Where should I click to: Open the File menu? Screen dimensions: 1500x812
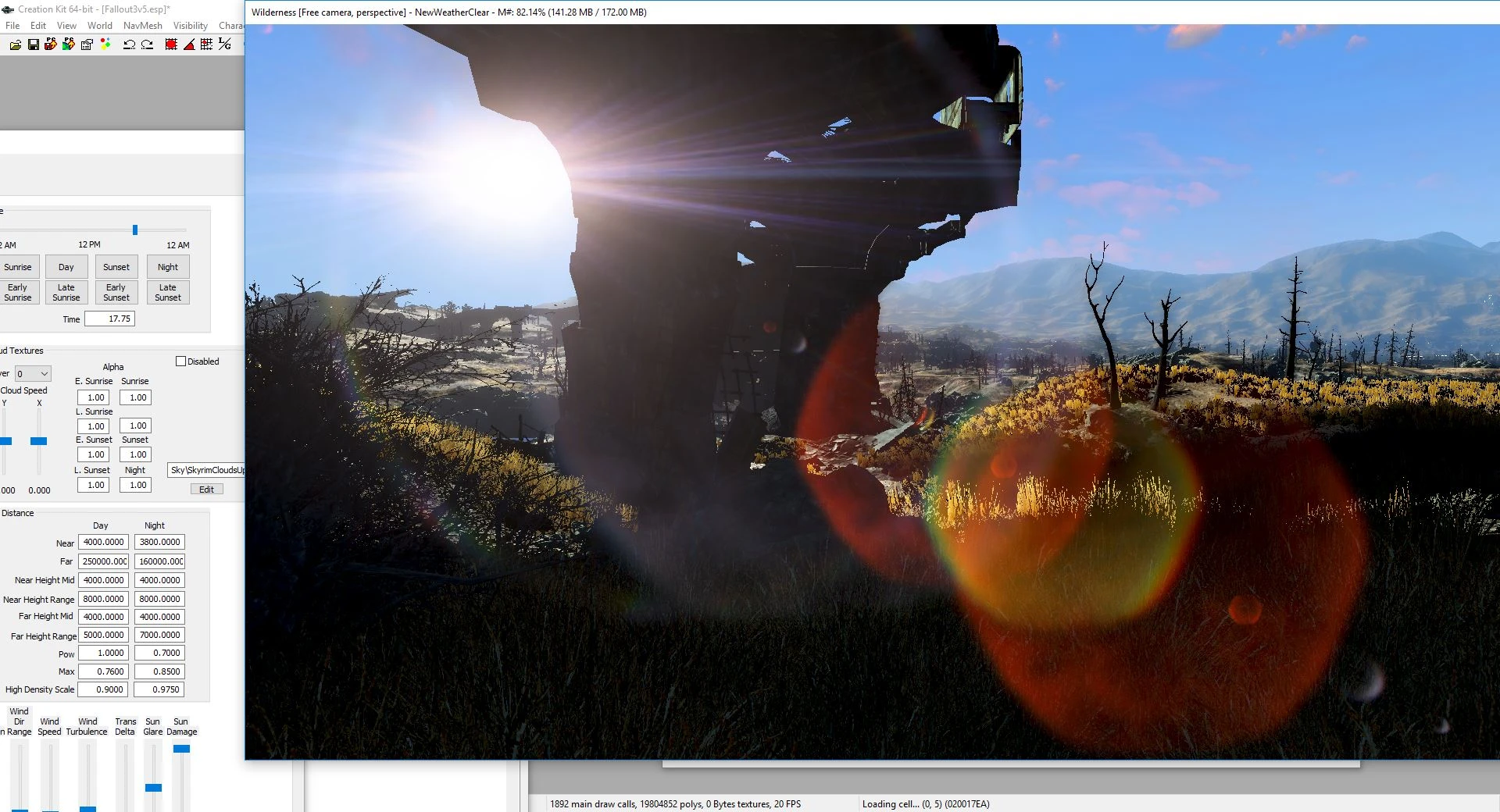[12, 26]
